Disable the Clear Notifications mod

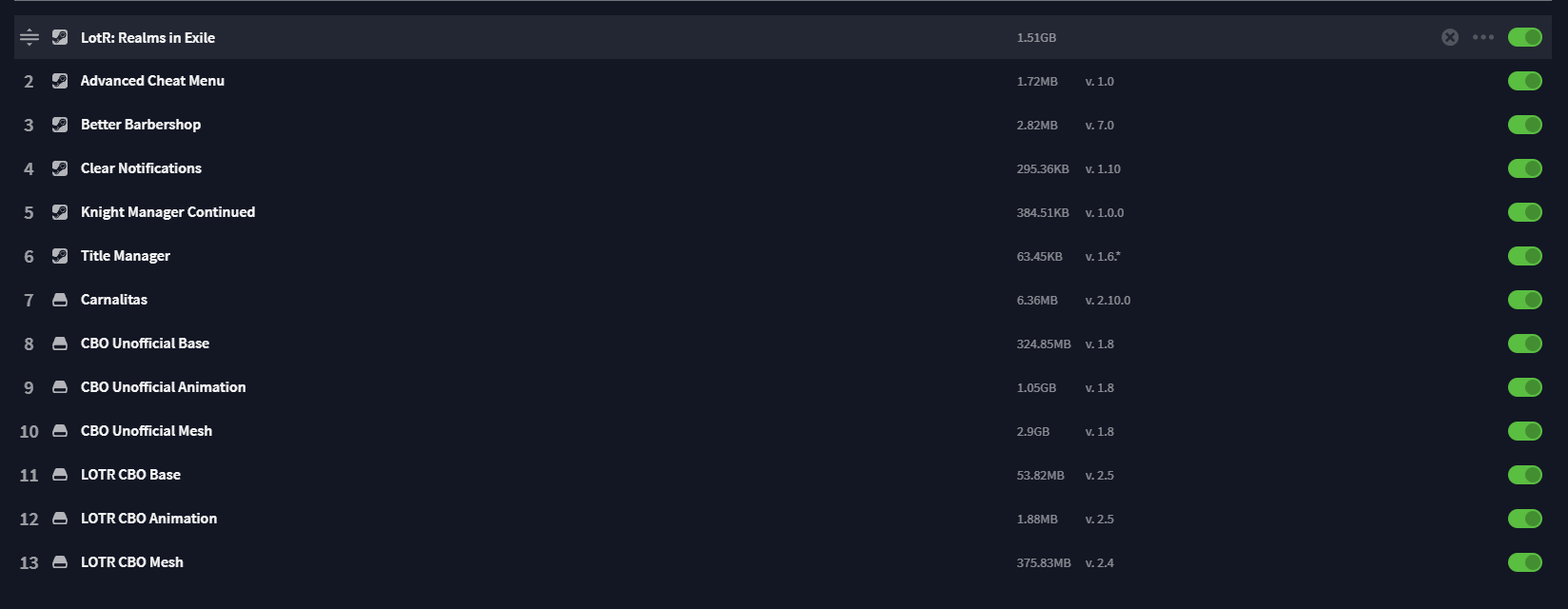[1525, 168]
